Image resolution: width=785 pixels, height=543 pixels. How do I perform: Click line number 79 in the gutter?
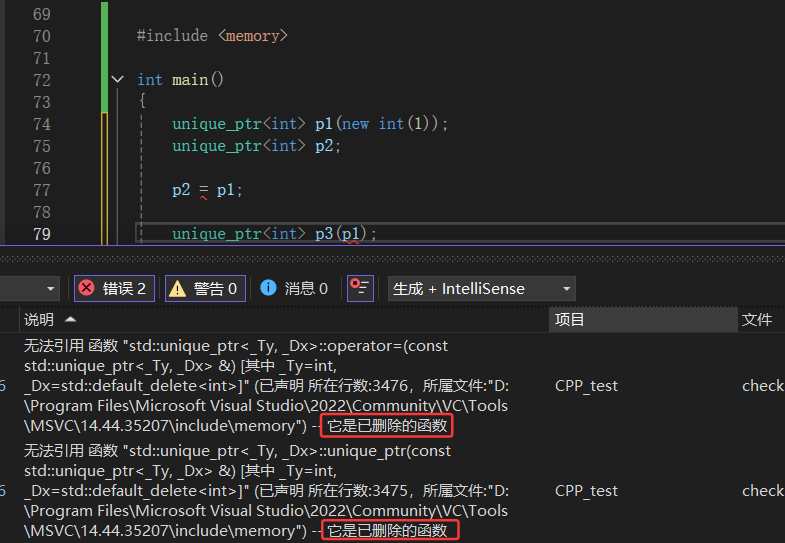click(x=42, y=234)
